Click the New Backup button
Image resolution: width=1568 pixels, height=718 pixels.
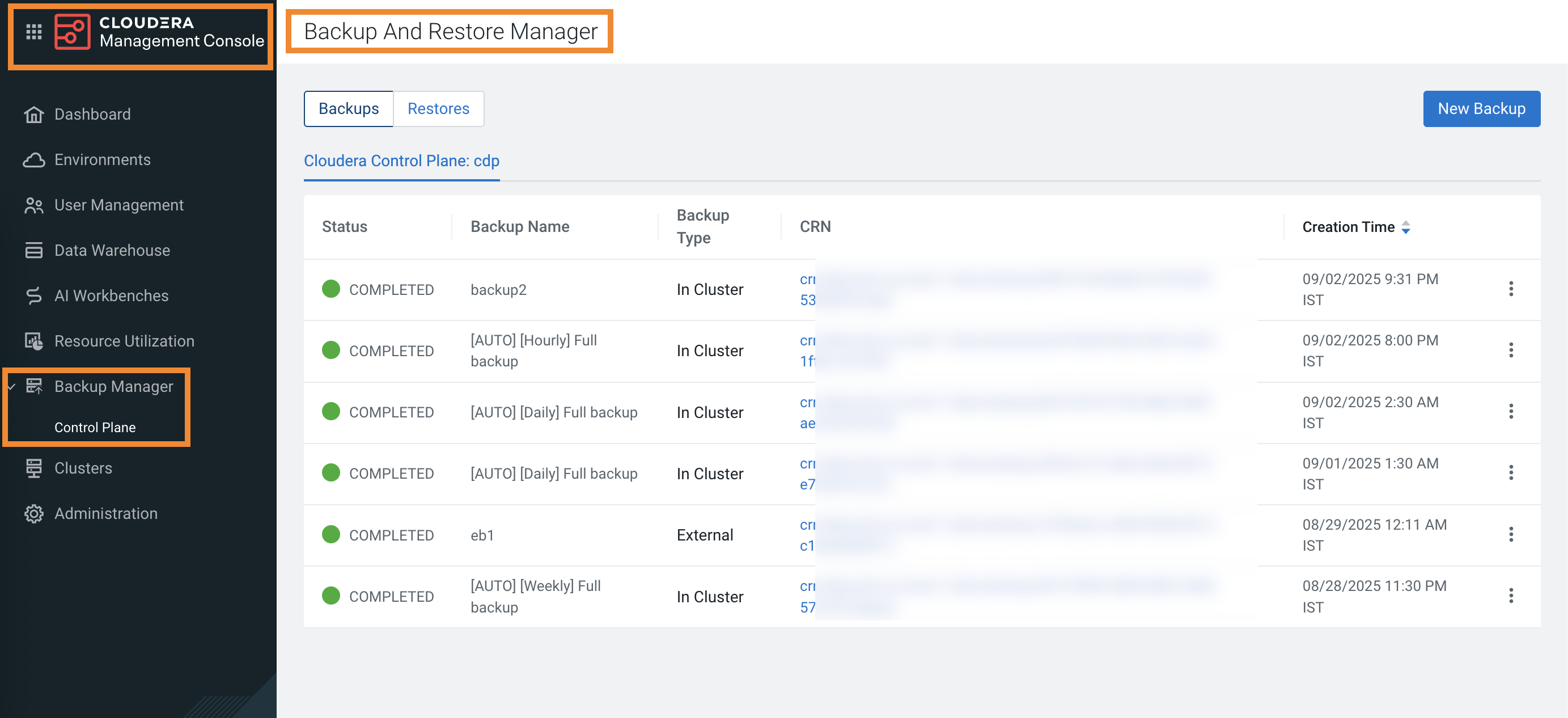pos(1482,108)
